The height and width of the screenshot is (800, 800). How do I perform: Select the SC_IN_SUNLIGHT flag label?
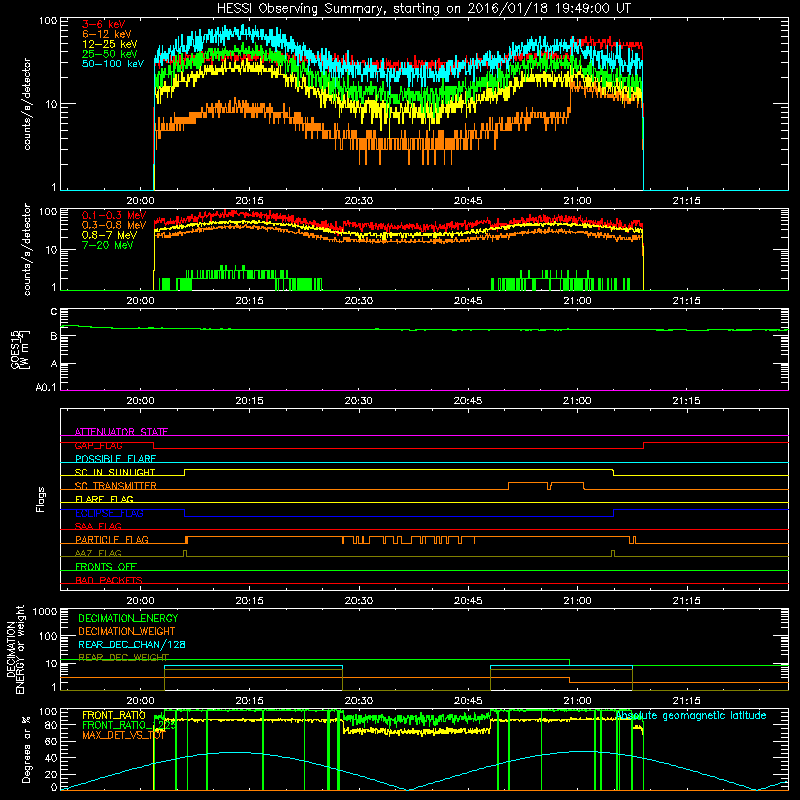coord(115,472)
